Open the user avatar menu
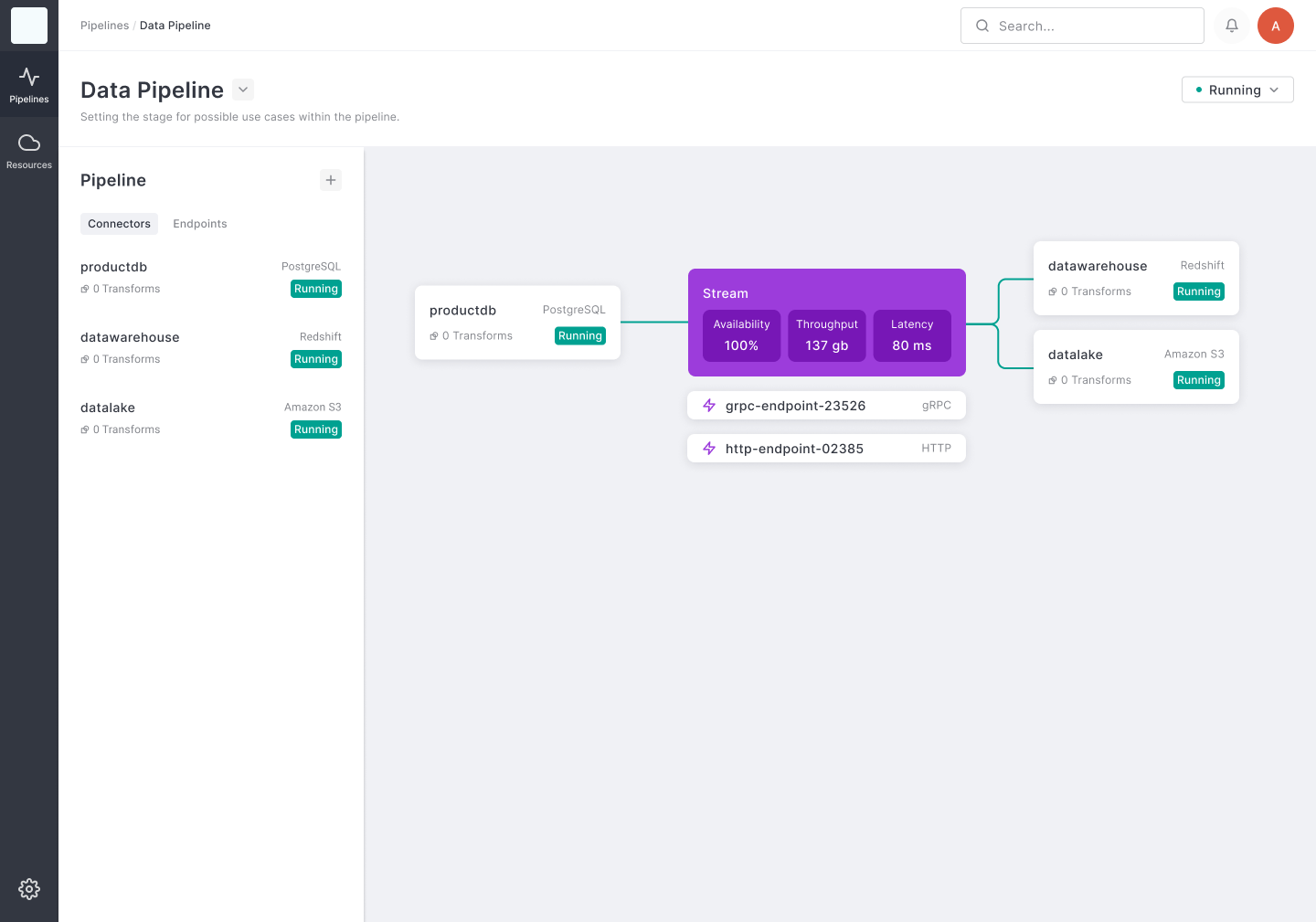Image resolution: width=1316 pixels, height=922 pixels. pyautogui.click(x=1276, y=26)
